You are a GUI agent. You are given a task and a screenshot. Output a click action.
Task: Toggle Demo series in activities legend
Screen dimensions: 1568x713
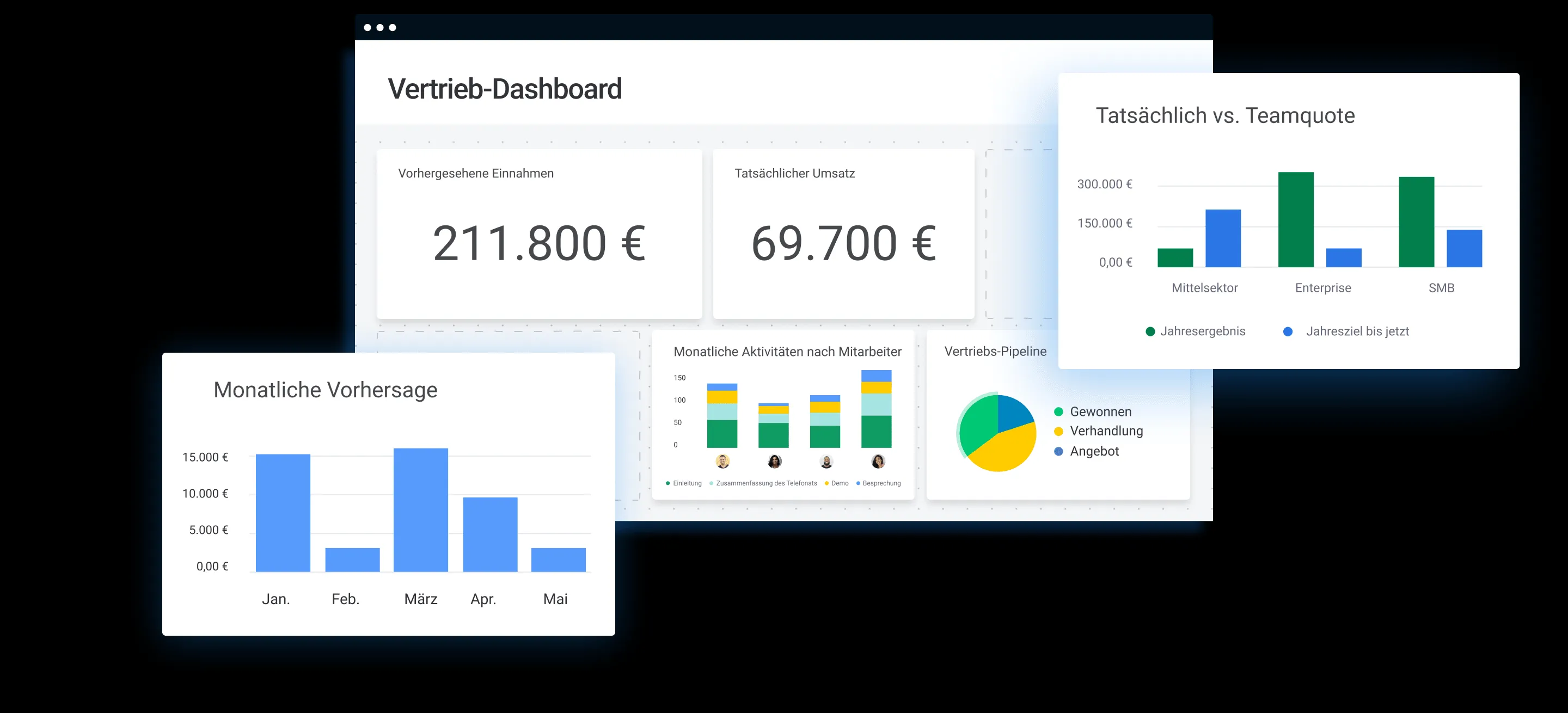coord(839,483)
